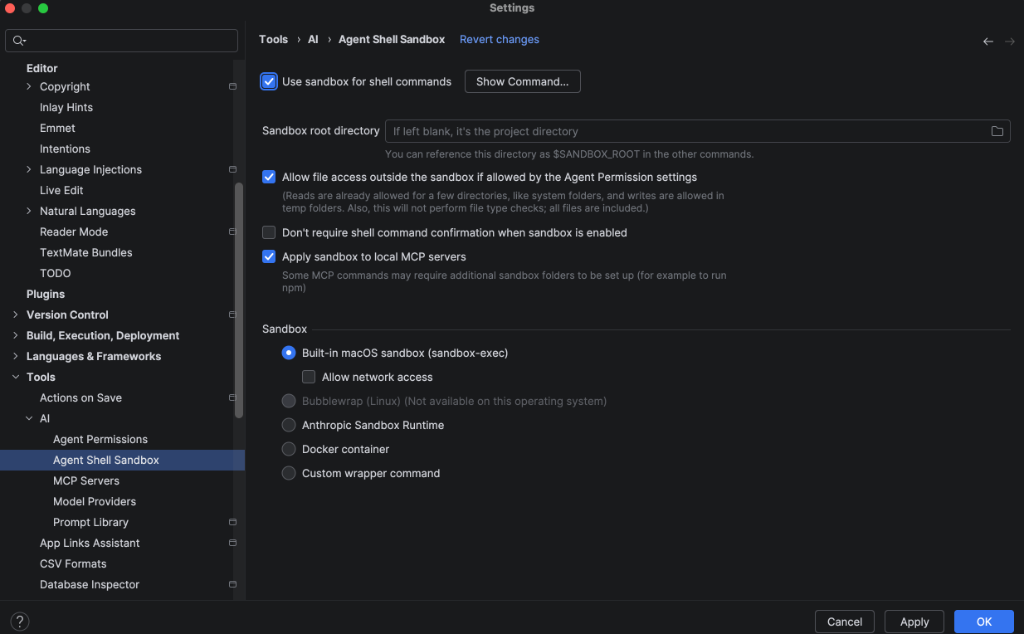
Task: Click the folder browse icon in Sandbox root directory
Action: point(996,131)
